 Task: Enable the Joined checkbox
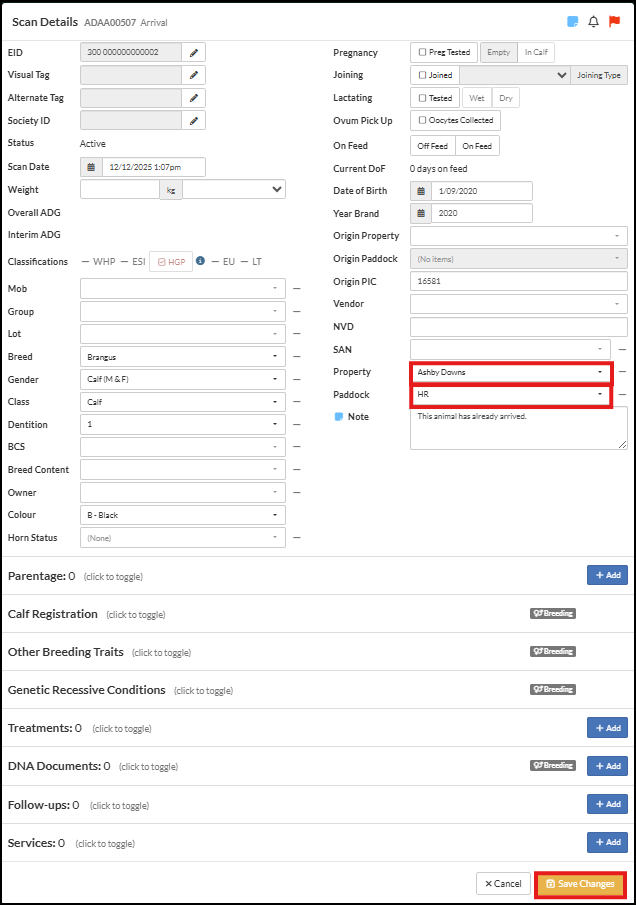click(x=423, y=75)
